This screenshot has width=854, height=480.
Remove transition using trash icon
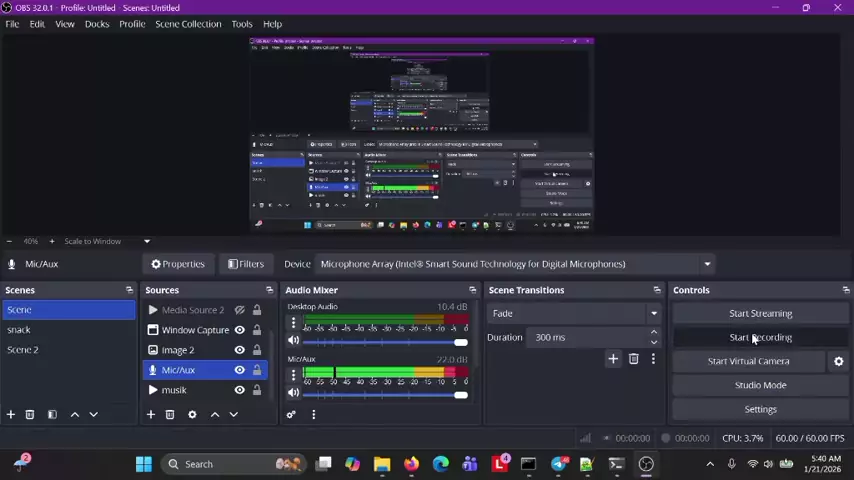coord(633,359)
